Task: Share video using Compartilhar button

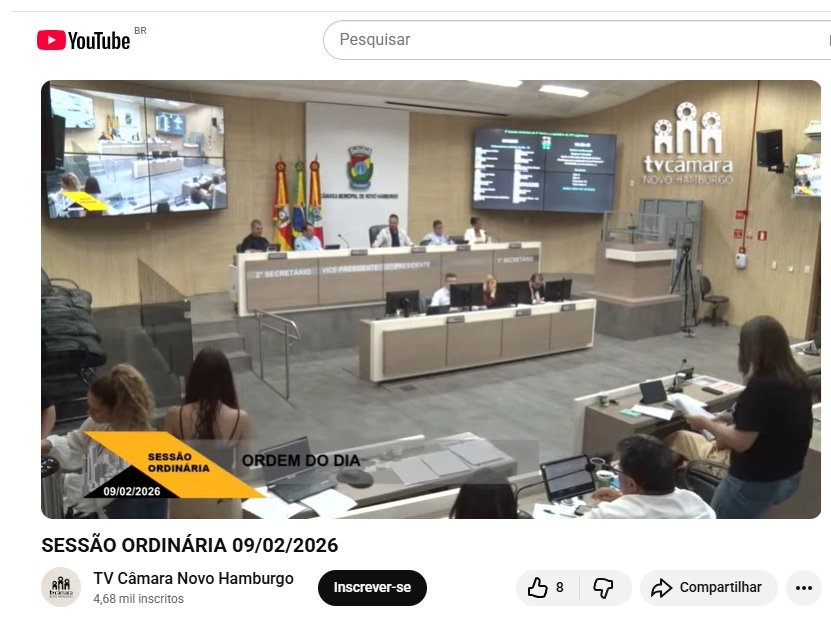Action: click(709, 588)
